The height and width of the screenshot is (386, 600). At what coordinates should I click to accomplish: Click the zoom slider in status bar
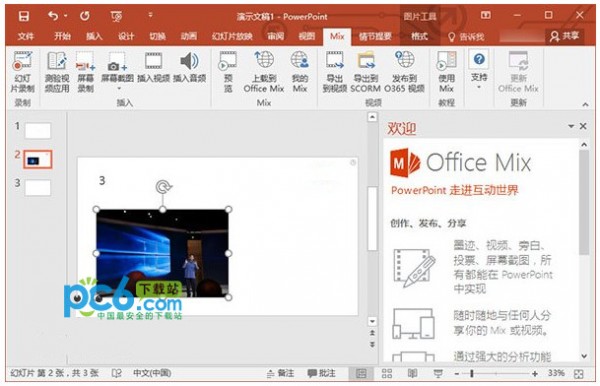point(496,373)
